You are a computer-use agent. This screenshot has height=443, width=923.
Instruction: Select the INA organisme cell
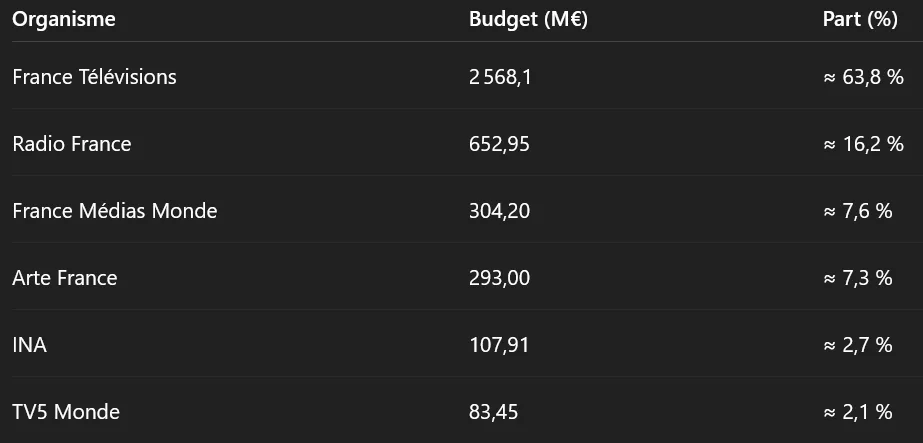pos(29,345)
